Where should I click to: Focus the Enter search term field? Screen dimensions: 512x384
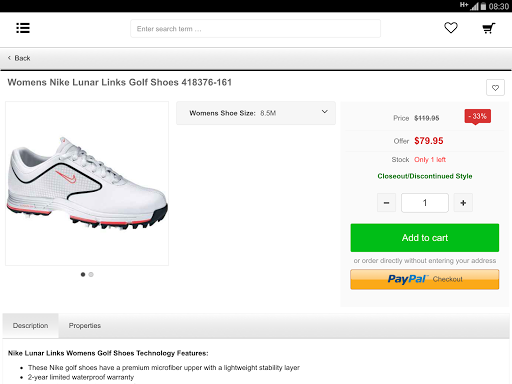pyautogui.click(x=255, y=29)
